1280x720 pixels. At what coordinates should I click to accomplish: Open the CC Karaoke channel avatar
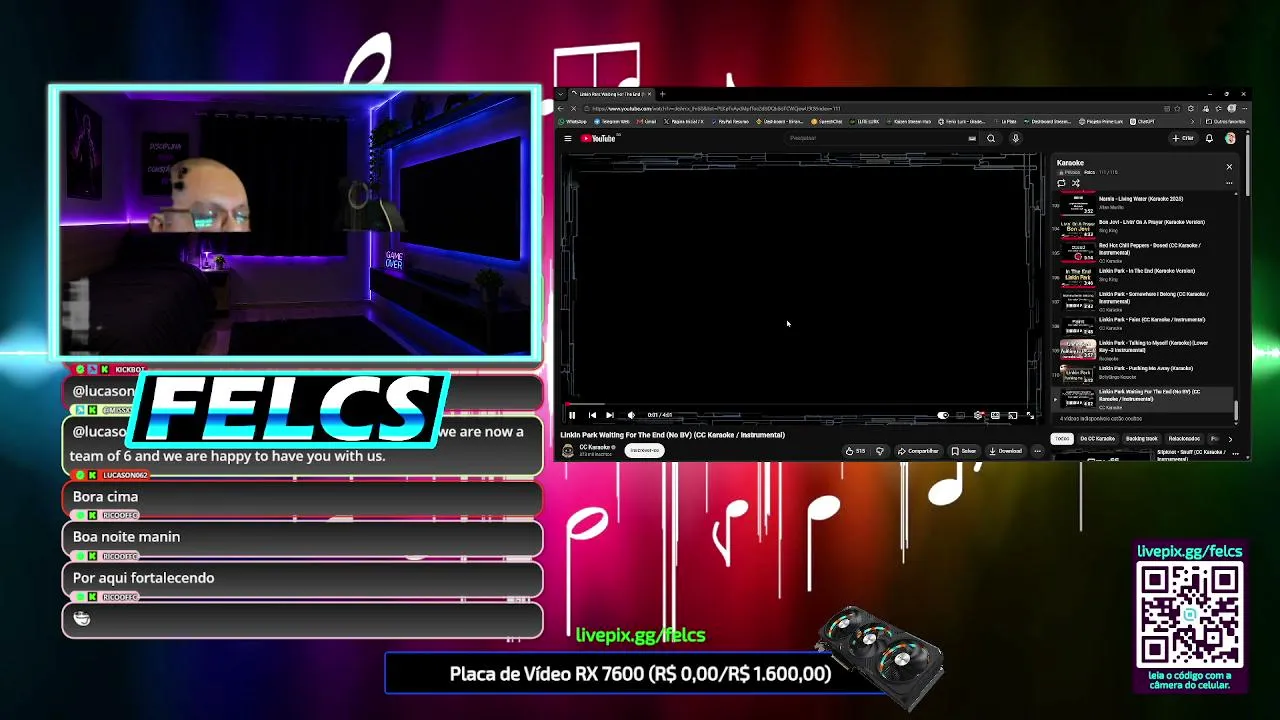point(568,450)
